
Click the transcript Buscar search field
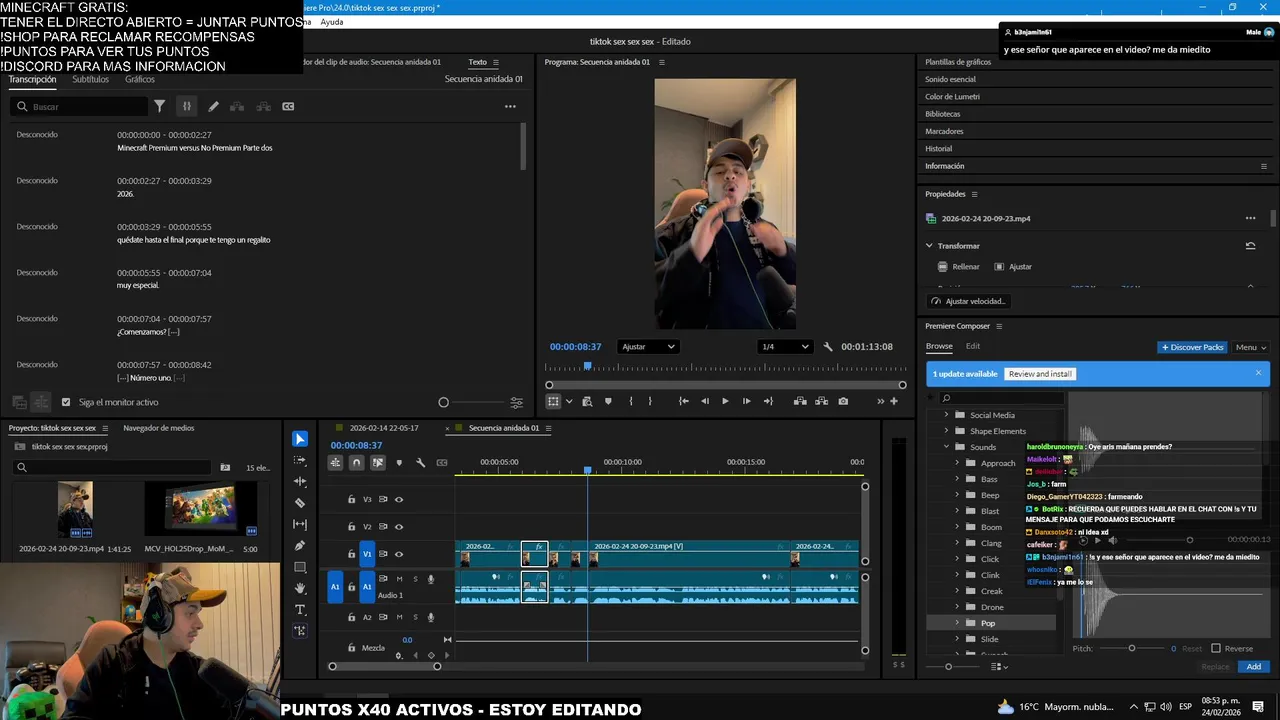coord(78,106)
